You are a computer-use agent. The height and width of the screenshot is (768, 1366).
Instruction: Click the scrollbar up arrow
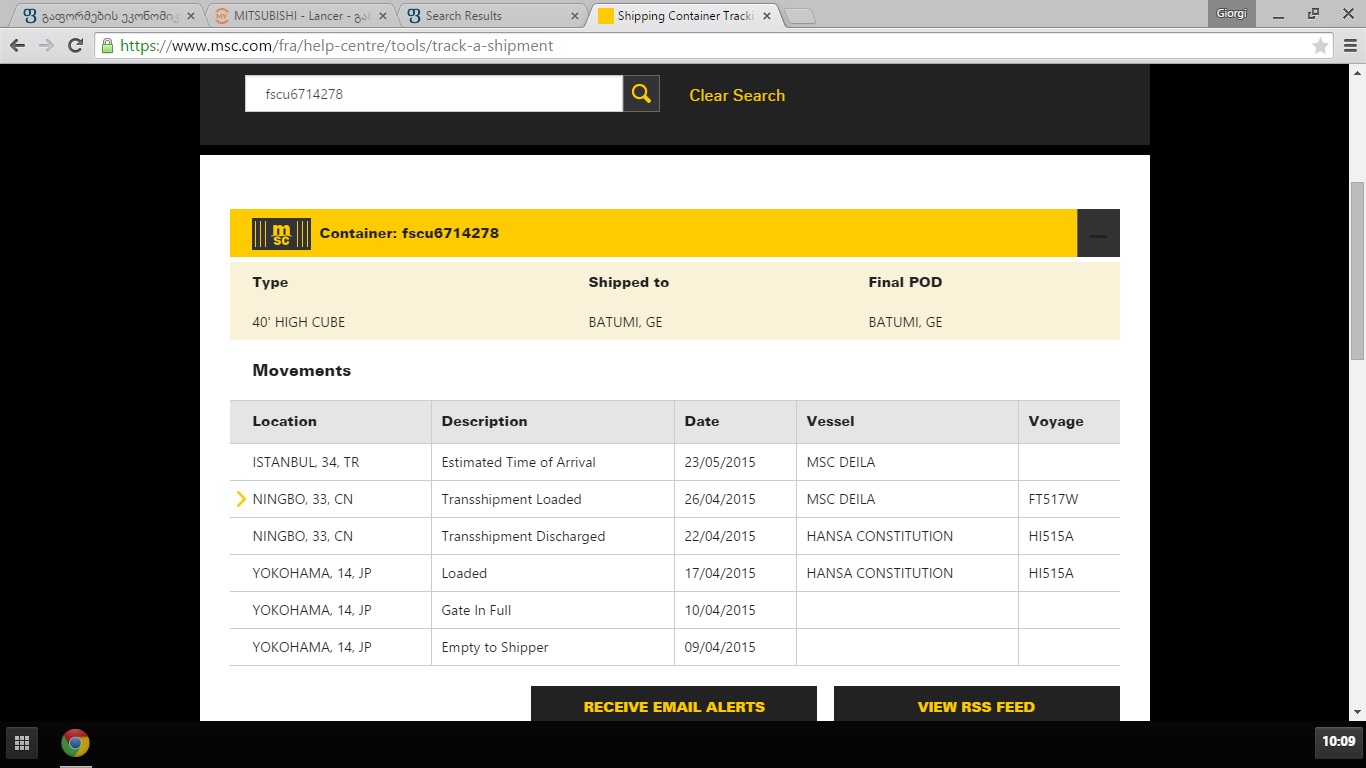click(x=1357, y=72)
